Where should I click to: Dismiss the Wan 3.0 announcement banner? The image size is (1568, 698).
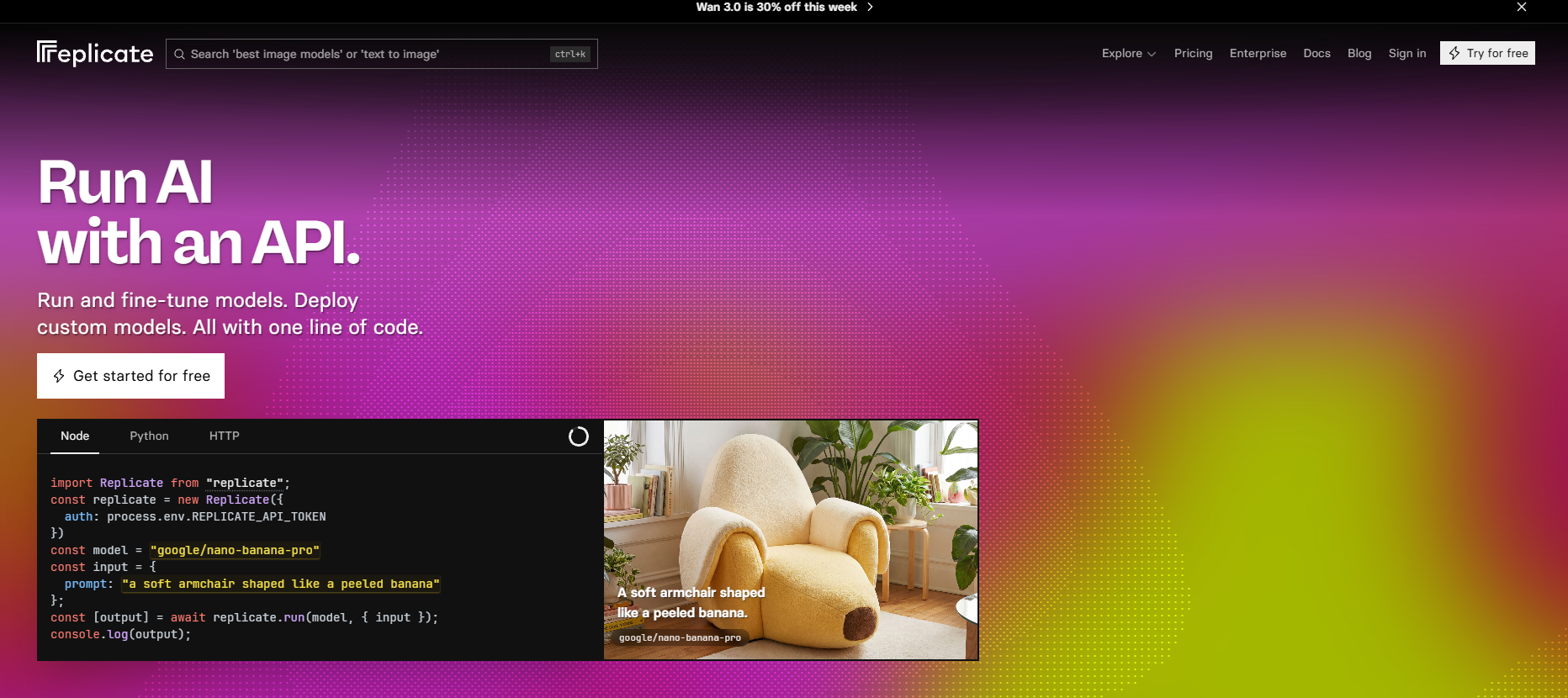point(1522,7)
